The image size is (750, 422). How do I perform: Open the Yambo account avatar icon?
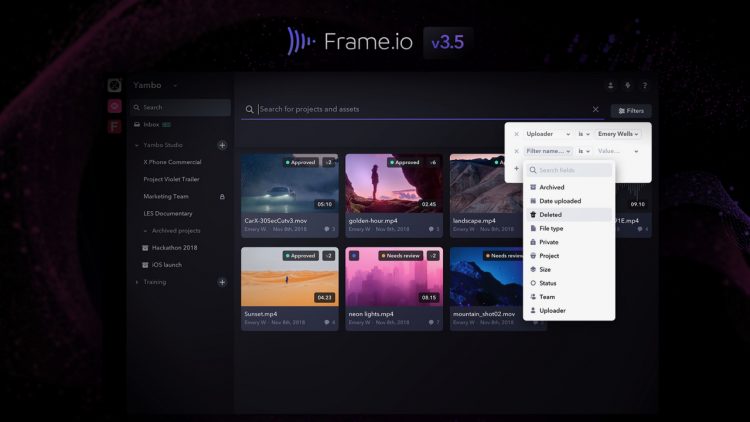tap(114, 86)
